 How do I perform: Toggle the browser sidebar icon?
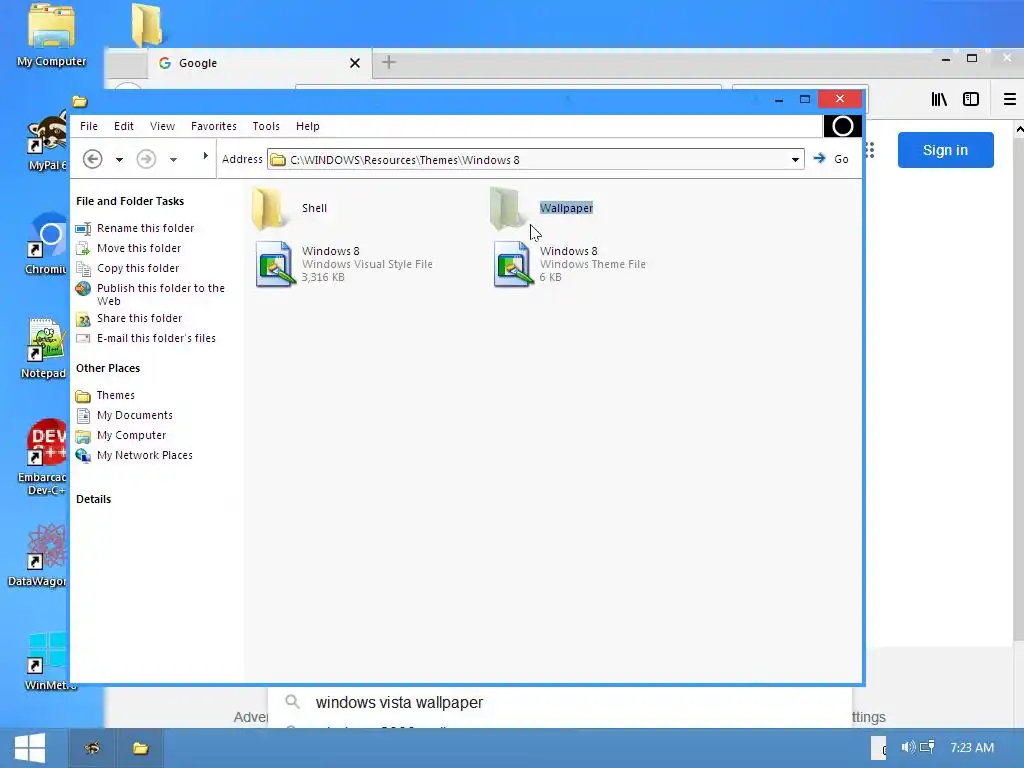971,99
